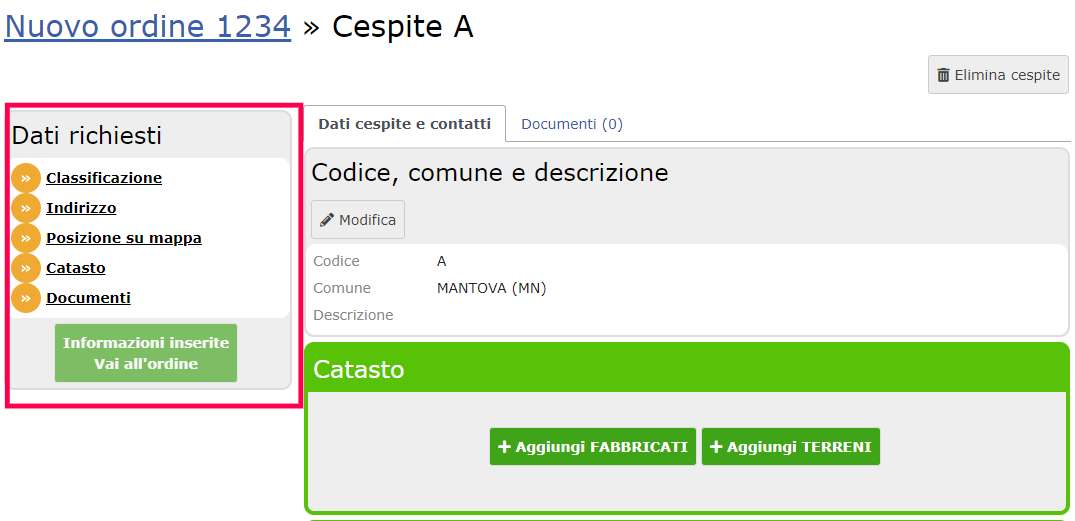Go back to the Nuovo ordine 1234 breadcrumb
Screen dimensions: 1075x521
point(147,27)
